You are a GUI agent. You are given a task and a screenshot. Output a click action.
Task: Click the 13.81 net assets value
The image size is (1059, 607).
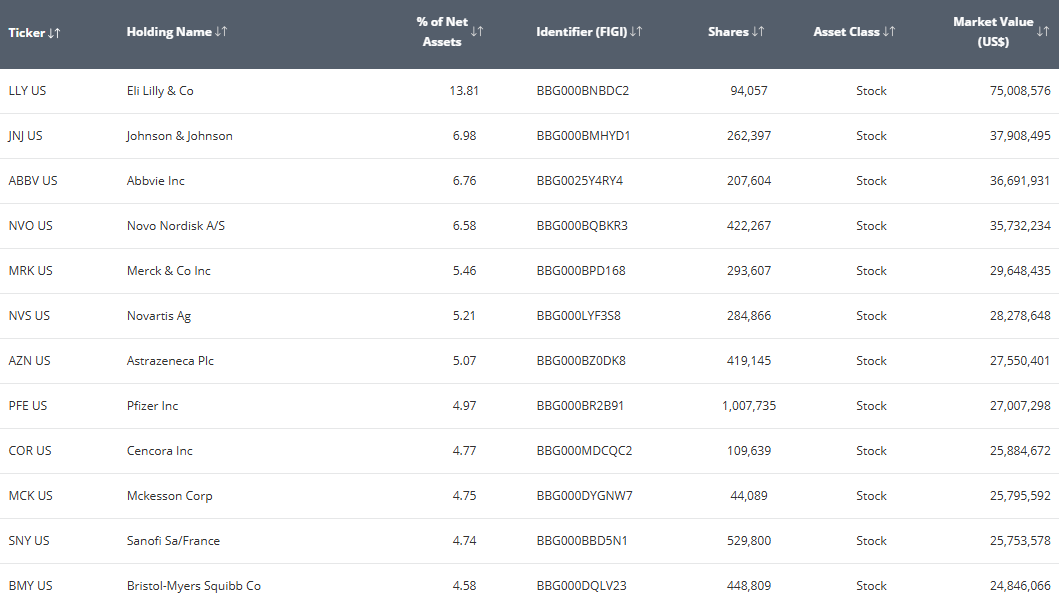click(464, 90)
